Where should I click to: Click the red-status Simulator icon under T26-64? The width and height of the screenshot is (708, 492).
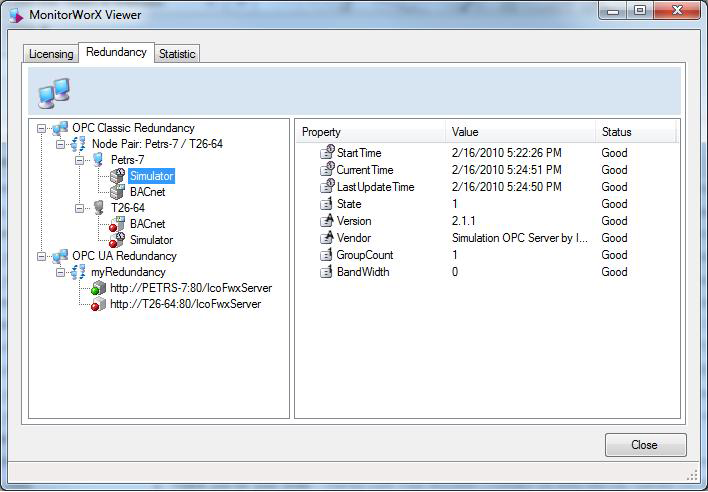pos(117,240)
